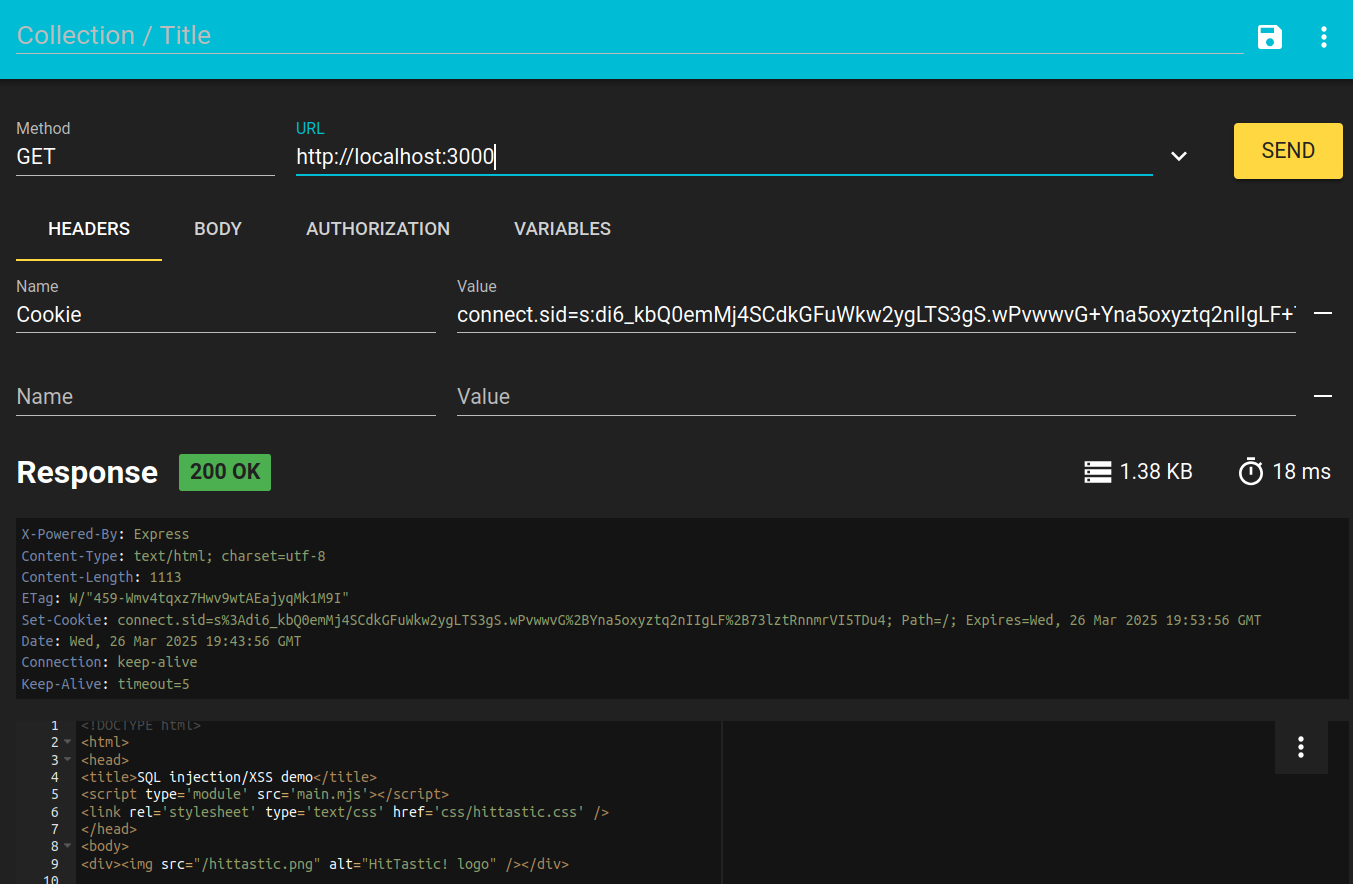Switch to the BODY tab
This screenshot has width=1353, height=884.
pos(218,229)
